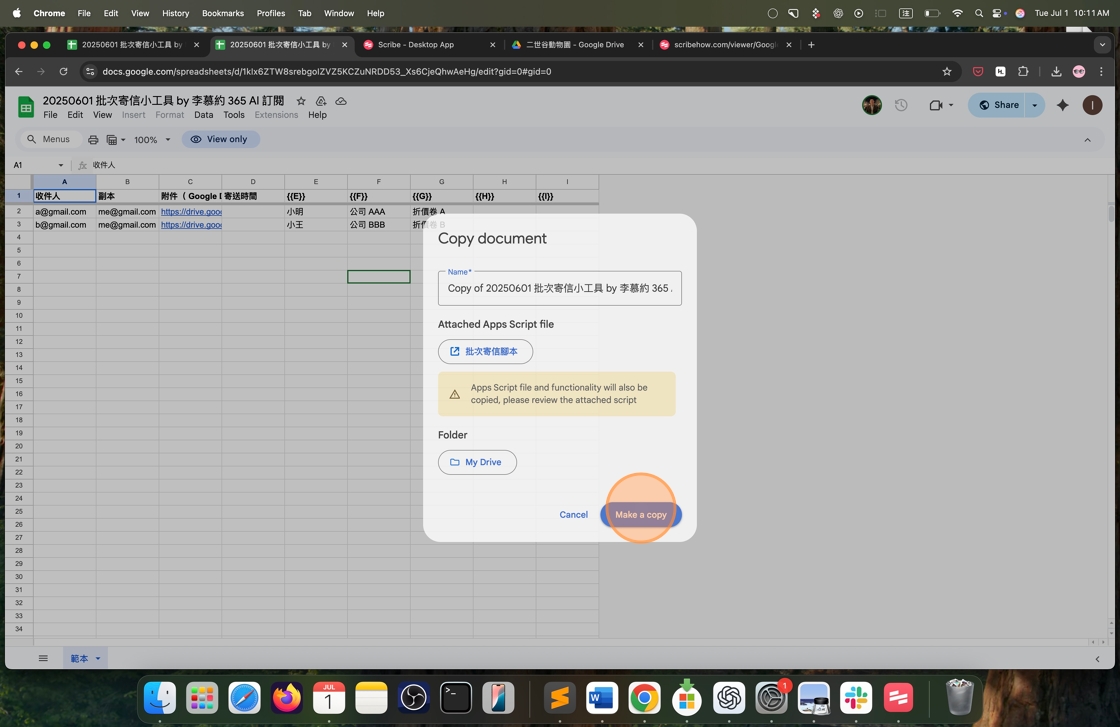Go back with browser back arrow
The image size is (1120, 727).
pyautogui.click(x=19, y=71)
